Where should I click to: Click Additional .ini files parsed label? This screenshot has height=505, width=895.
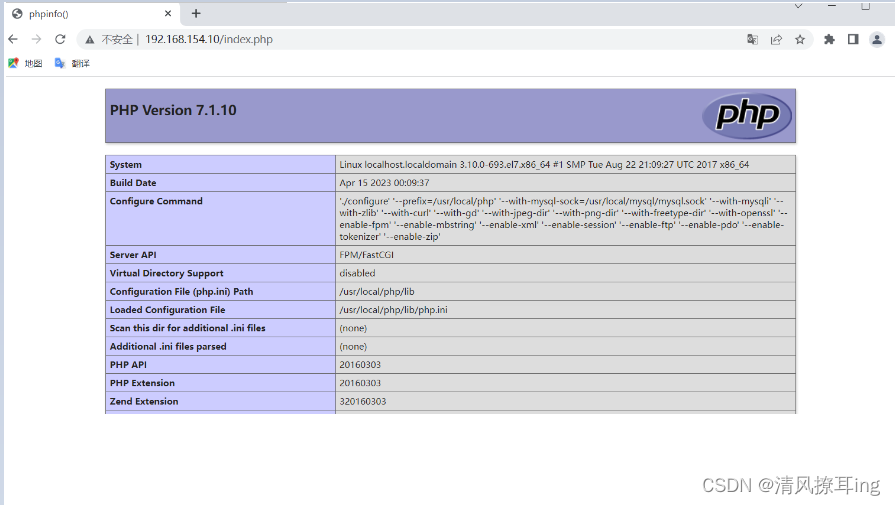[x=168, y=346]
